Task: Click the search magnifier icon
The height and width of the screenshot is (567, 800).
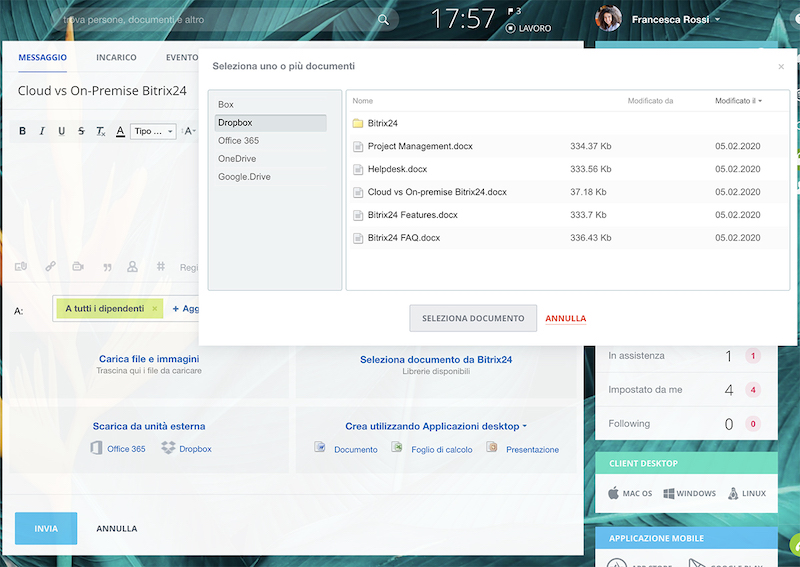Action: tap(383, 20)
